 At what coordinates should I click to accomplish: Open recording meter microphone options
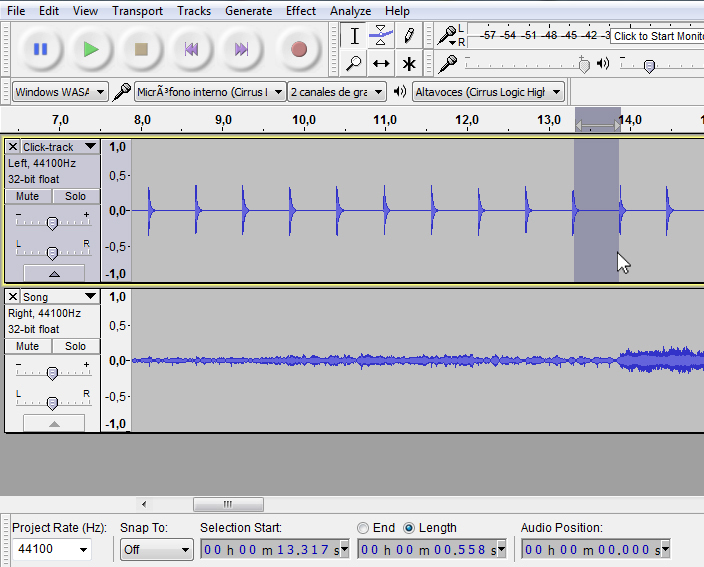tap(447, 36)
